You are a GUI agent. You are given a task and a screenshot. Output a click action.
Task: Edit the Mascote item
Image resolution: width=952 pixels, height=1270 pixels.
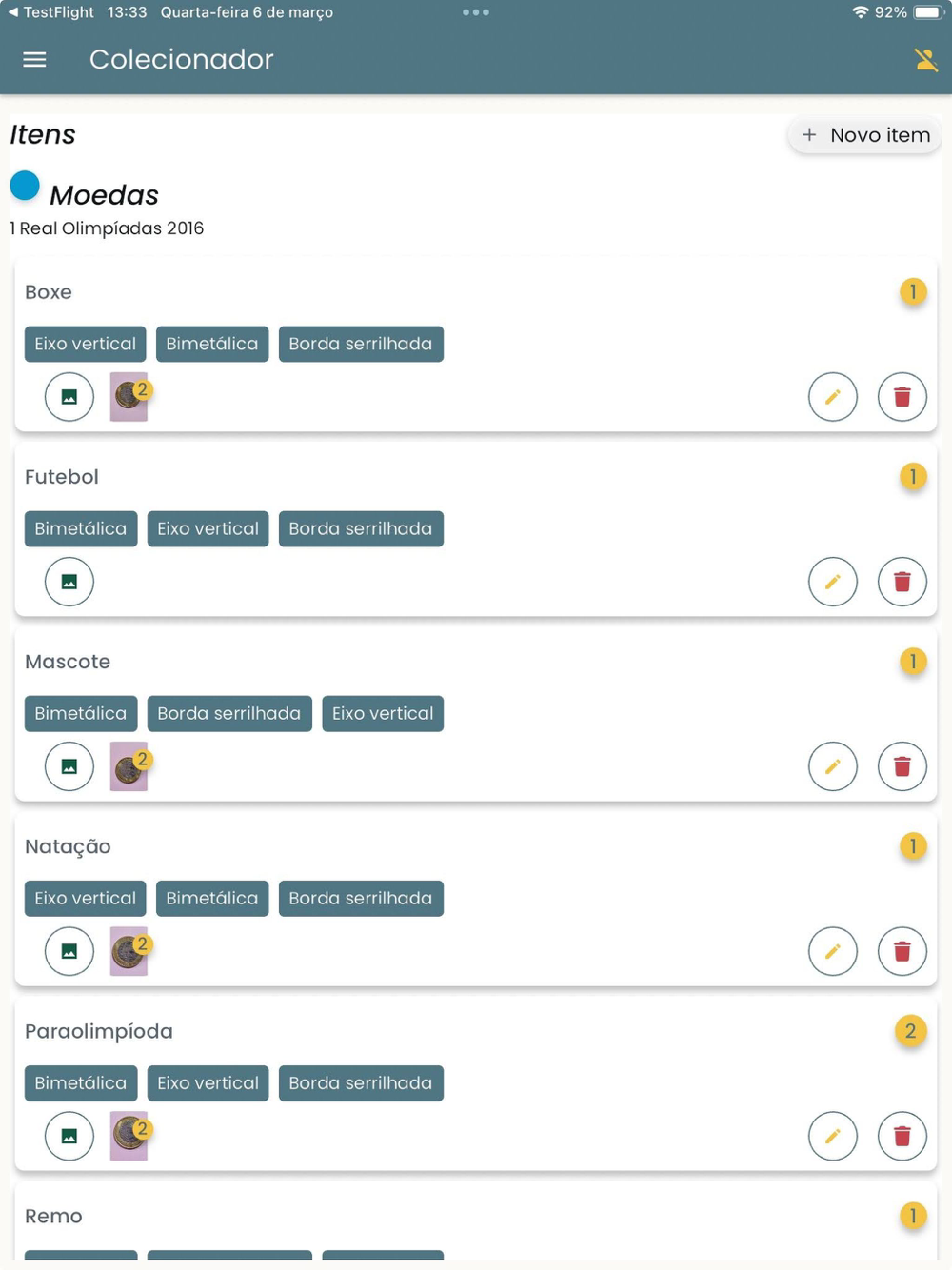tap(833, 766)
